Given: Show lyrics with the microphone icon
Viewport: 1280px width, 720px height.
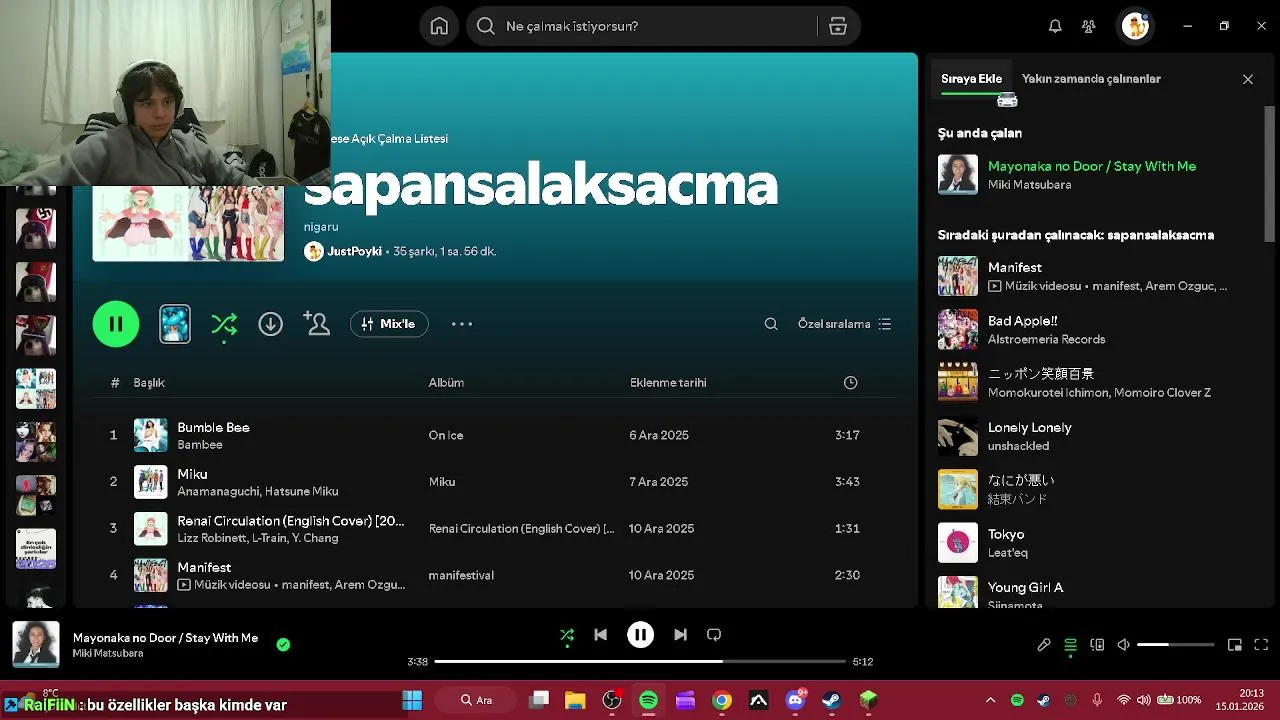Looking at the screenshot, I should (1044, 645).
